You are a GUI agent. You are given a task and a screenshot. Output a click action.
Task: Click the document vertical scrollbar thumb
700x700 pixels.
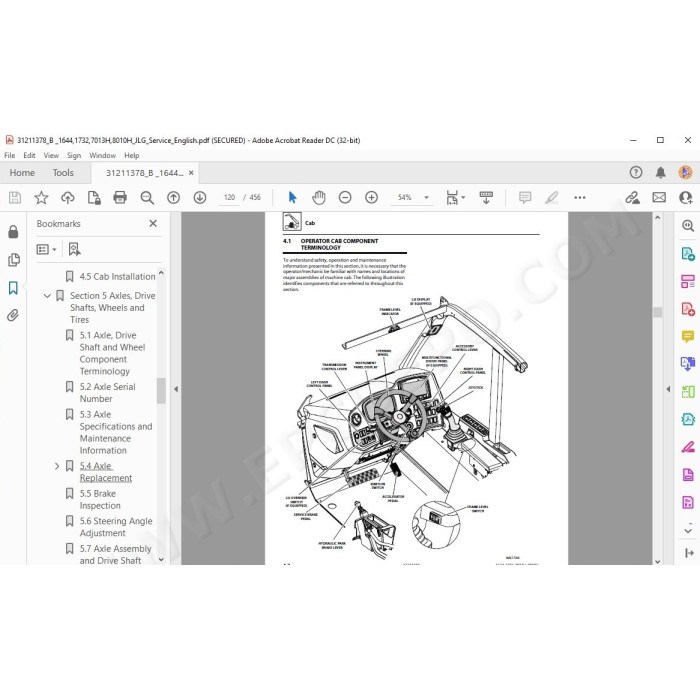pyautogui.click(x=657, y=312)
